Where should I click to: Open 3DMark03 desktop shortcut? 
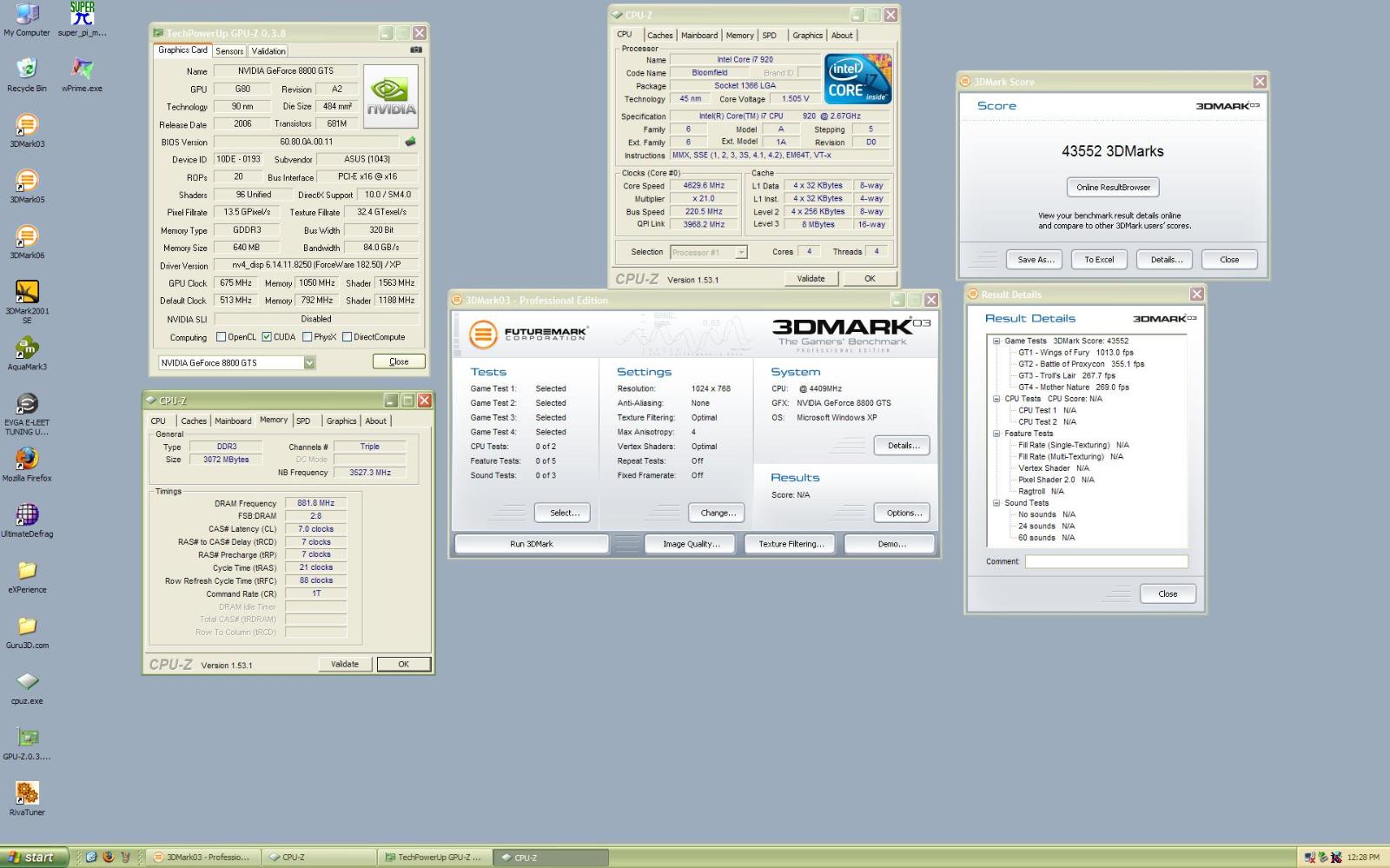click(x=27, y=130)
